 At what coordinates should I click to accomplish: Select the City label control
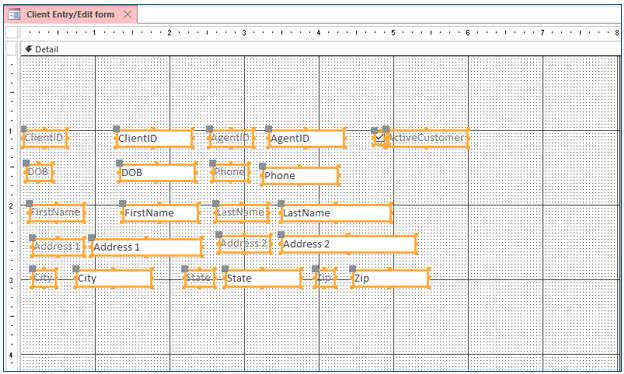click(44, 278)
